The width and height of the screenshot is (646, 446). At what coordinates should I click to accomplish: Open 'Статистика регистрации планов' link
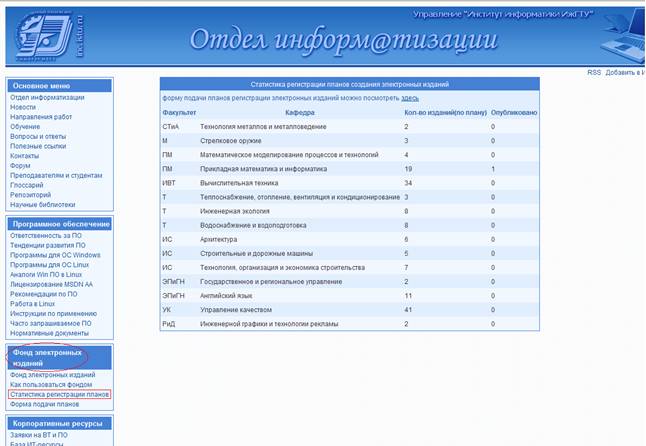click(x=60, y=395)
